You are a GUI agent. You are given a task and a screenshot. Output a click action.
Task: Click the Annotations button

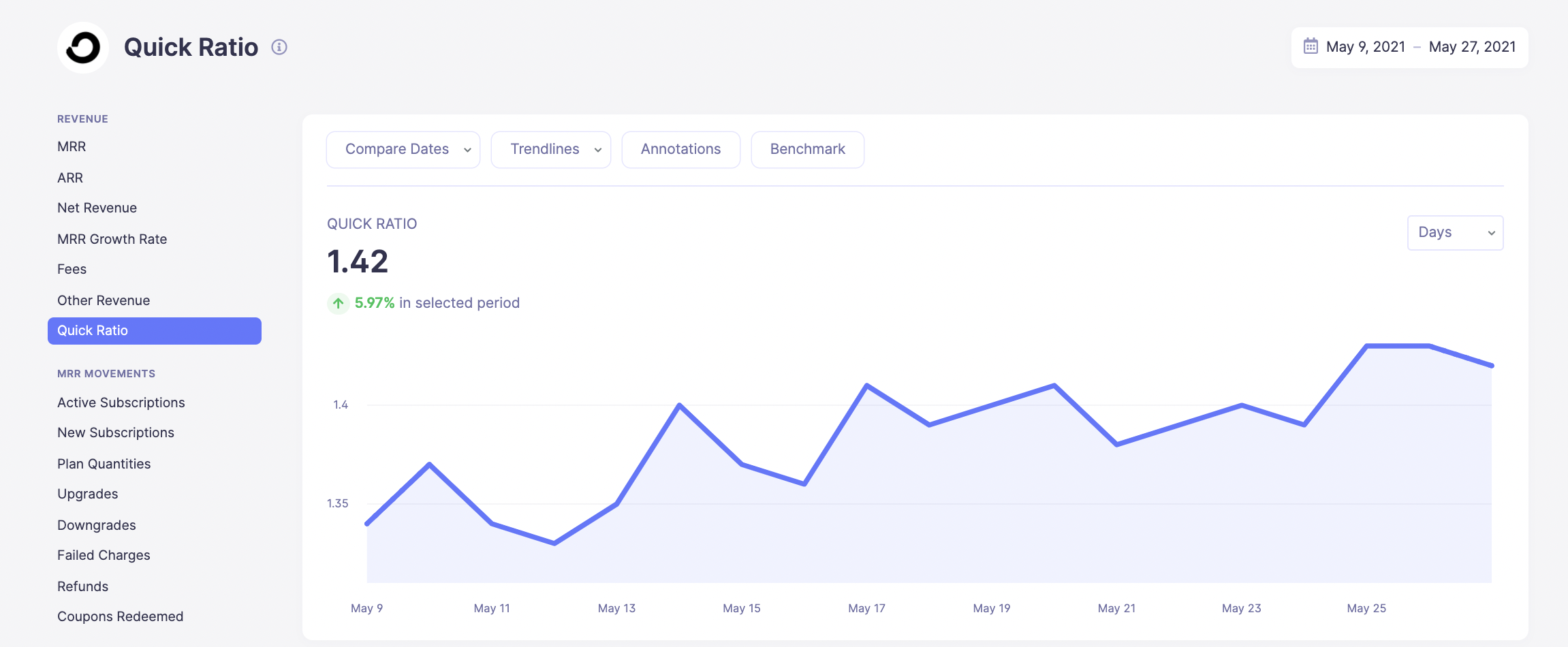[680, 149]
